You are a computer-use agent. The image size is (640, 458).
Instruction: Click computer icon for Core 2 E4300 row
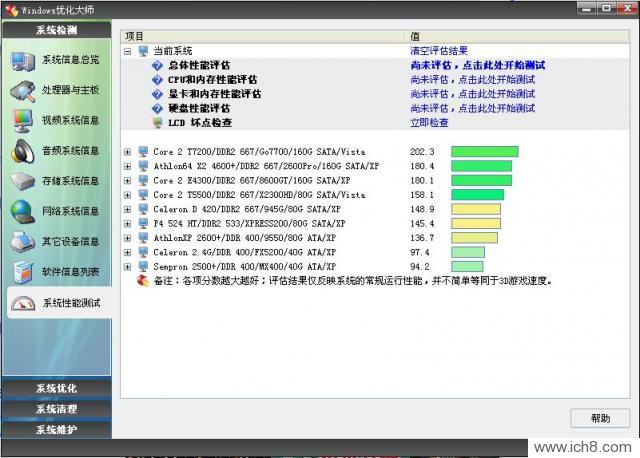143,180
